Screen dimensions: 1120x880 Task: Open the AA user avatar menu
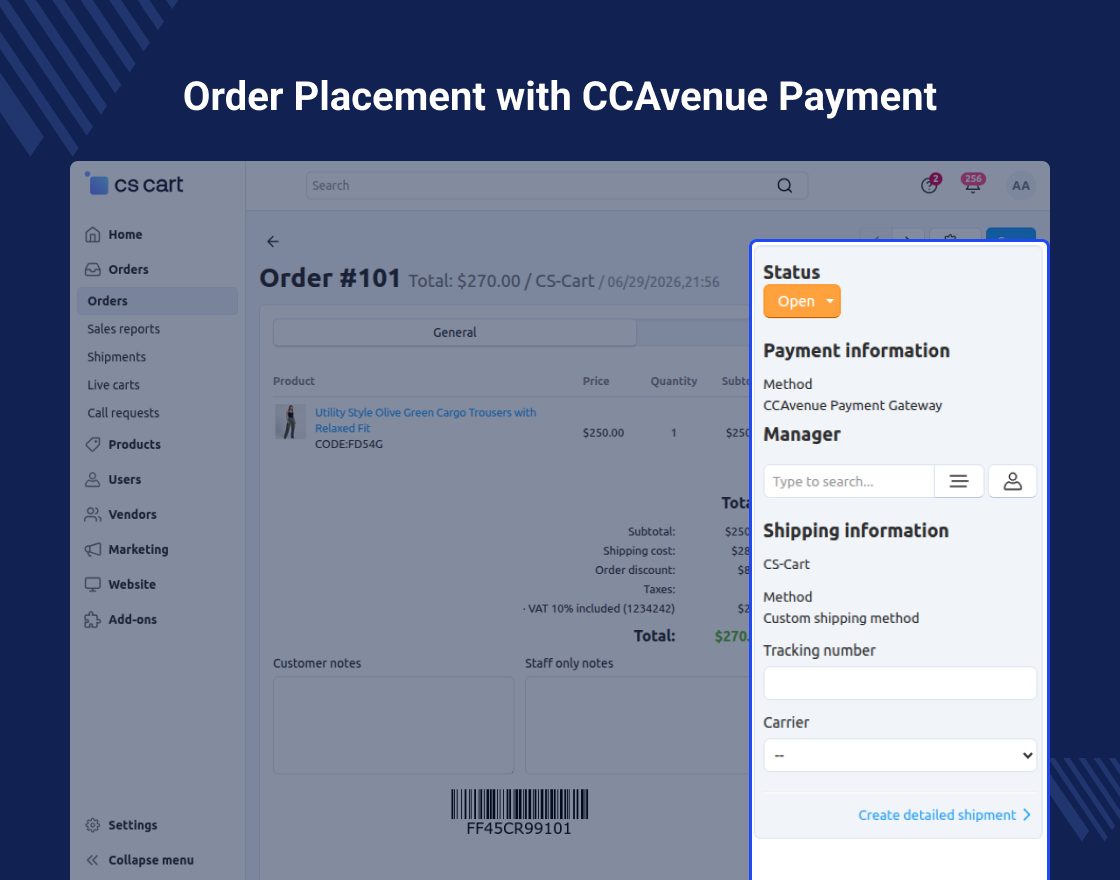[x=1021, y=186]
